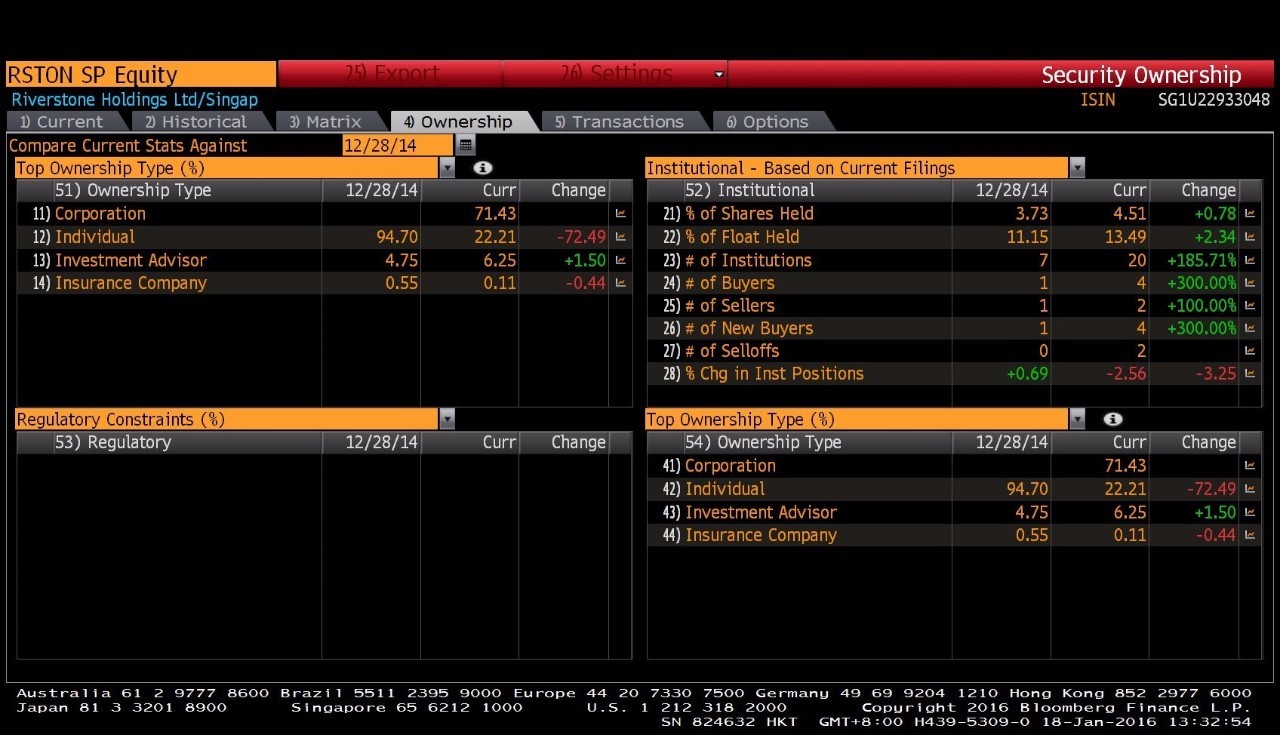This screenshot has height=735, width=1280.
Task: Expand the Regulatory Constraints (%) dropdown
Action: tap(447, 419)
